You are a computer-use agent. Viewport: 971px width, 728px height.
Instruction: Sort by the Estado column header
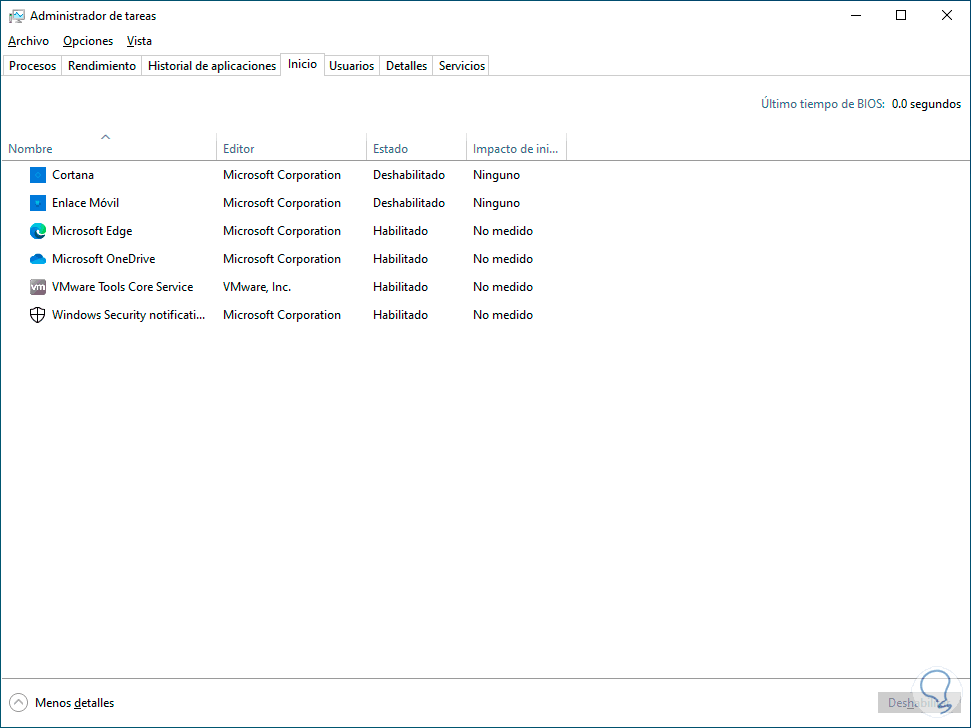pos(416,146)
